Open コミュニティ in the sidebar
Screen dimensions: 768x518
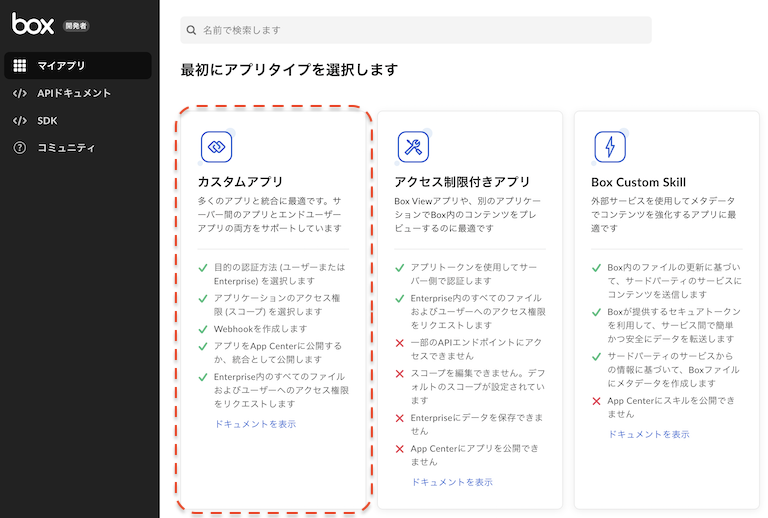66,148
